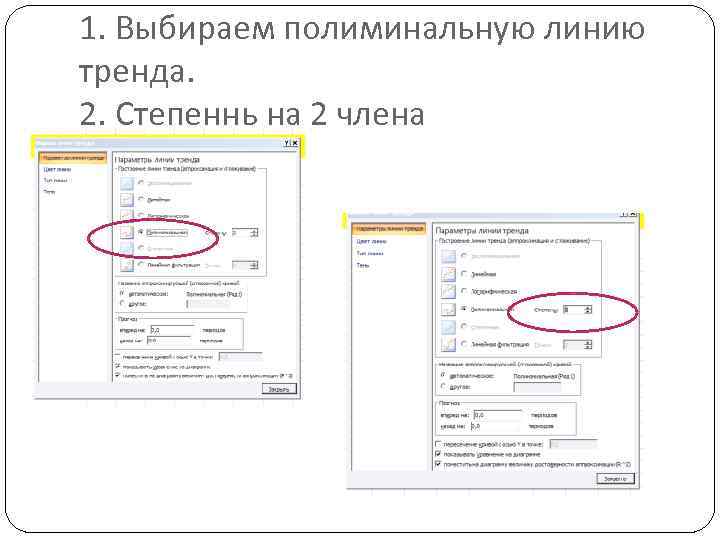The height and width of the screenshot is (540, 720).
Task: Adjust Степень spinner arrows in right dialog
Action: [588, 309]
